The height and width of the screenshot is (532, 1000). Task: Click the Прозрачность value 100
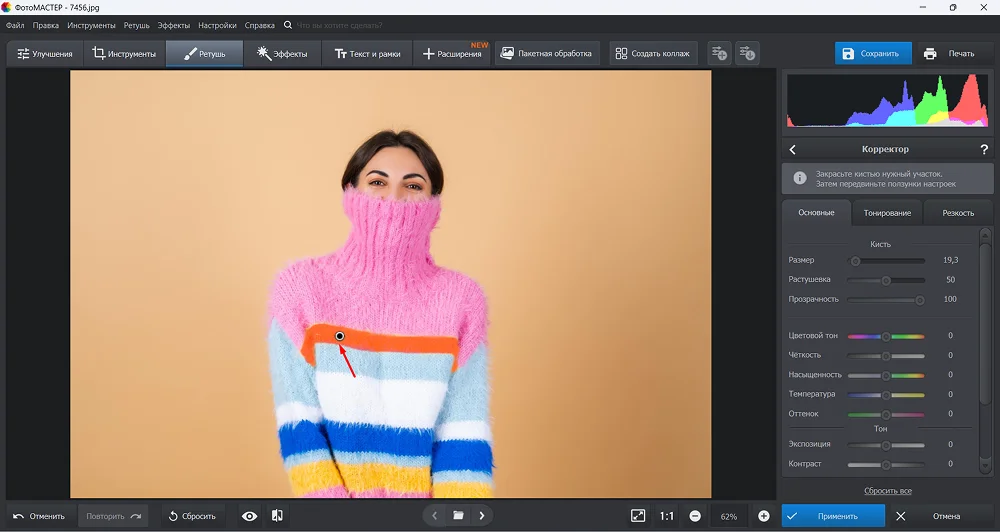[950, 299]
